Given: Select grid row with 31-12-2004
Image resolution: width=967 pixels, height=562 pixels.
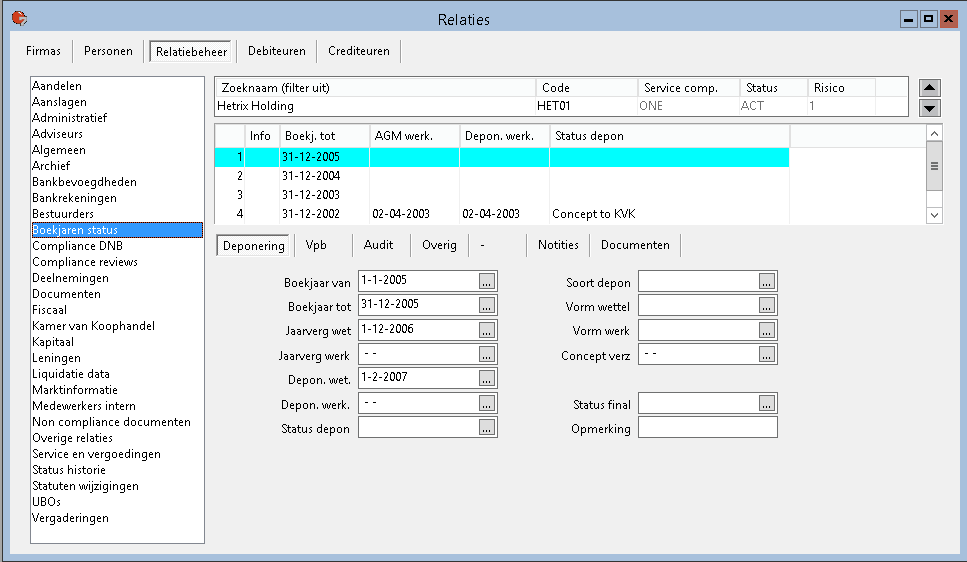Looking at the screenshot, I should pyautogui.click(x=501, y=176).
